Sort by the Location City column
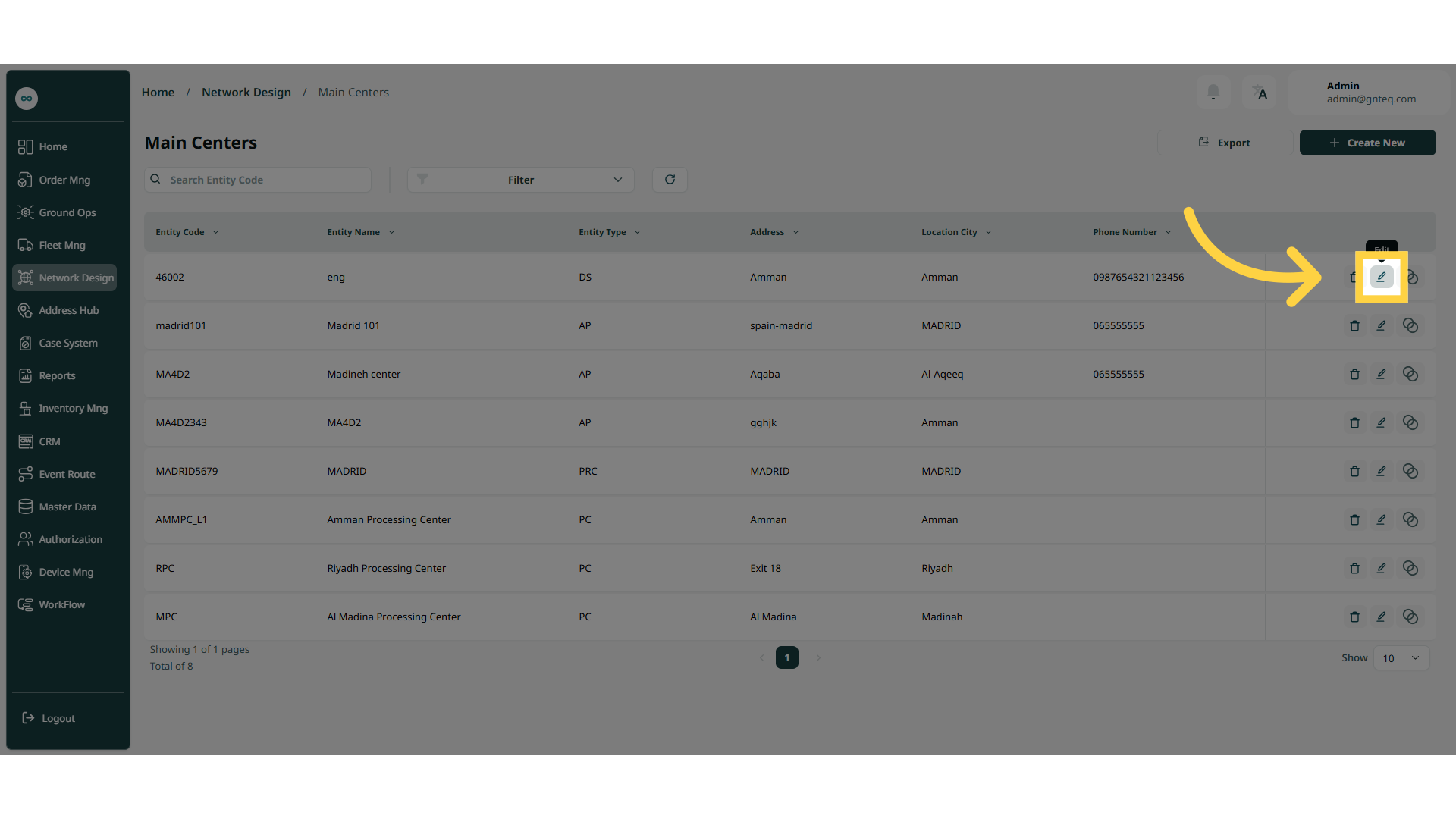This screenshot has width=1456, height=819. click(x=956, y=232)
